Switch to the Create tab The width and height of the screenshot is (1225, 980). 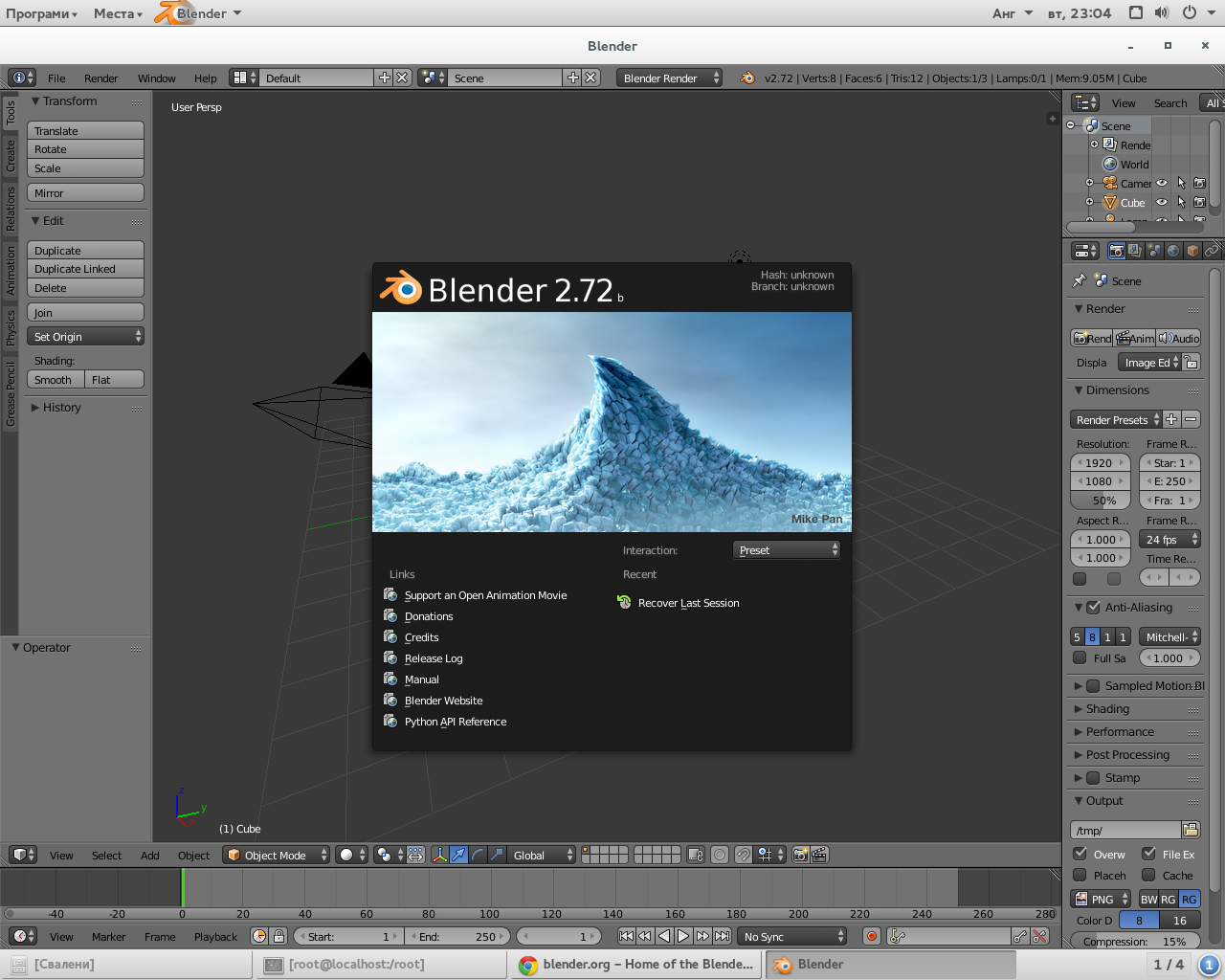(x=11, y=155)
